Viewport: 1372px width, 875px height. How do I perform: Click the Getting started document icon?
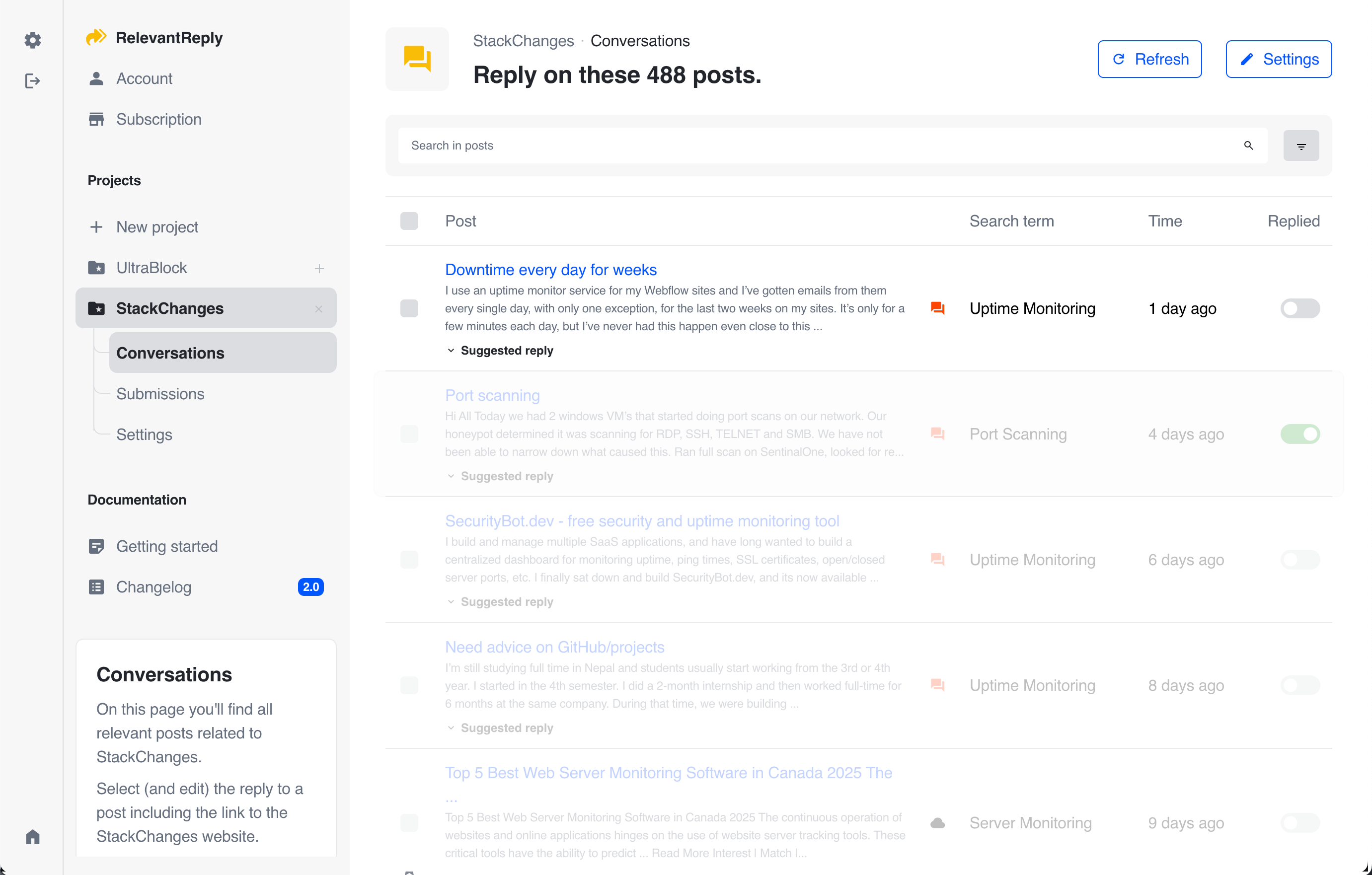tap(96, 546)
